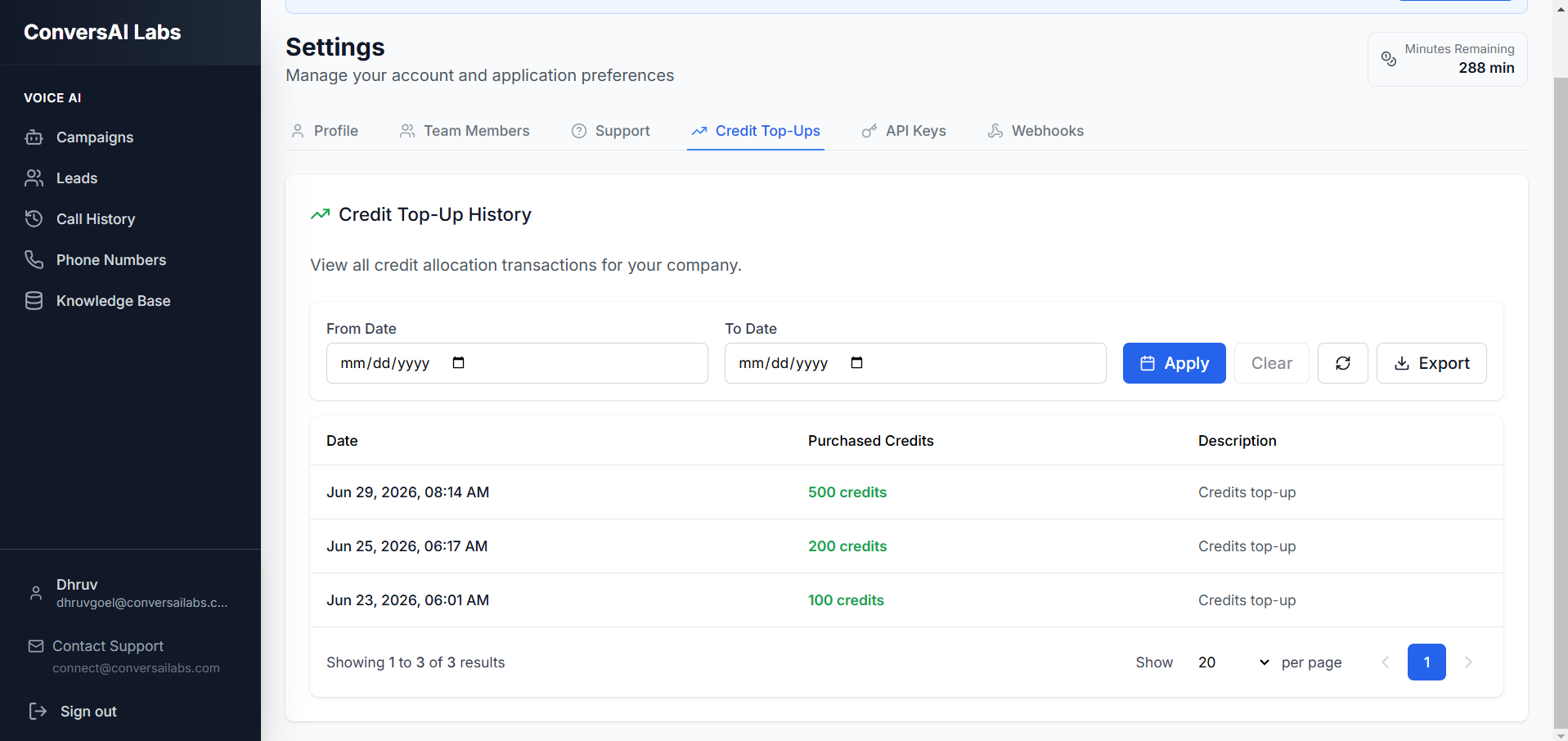Click the Jun 29, 2026, 08:14 AM row date
This screenshot has height=741, width=1568.
tap(407, 492)
